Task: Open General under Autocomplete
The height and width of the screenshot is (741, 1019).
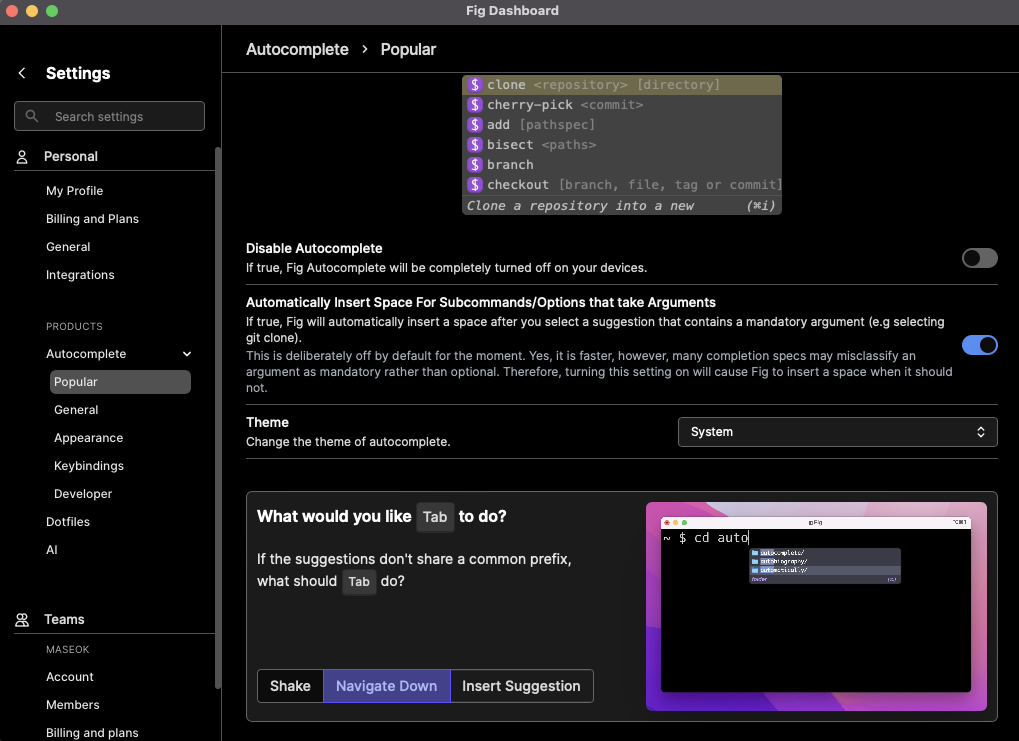Action: coord(76,410)
